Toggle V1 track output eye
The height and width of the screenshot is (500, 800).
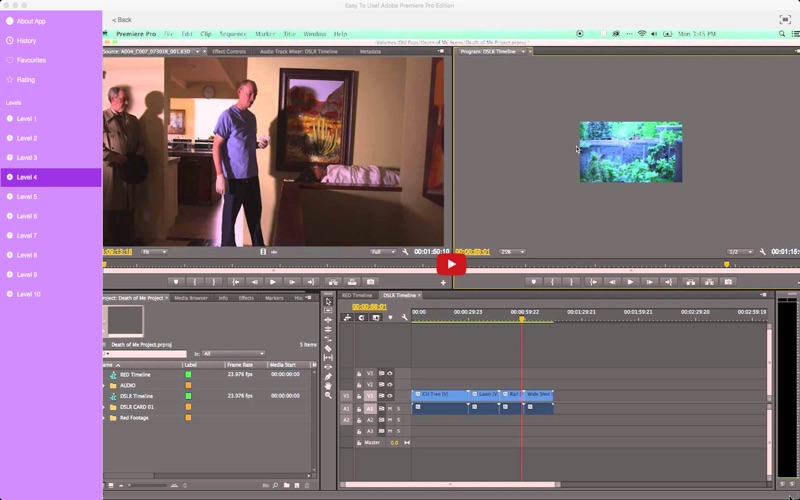389,396
